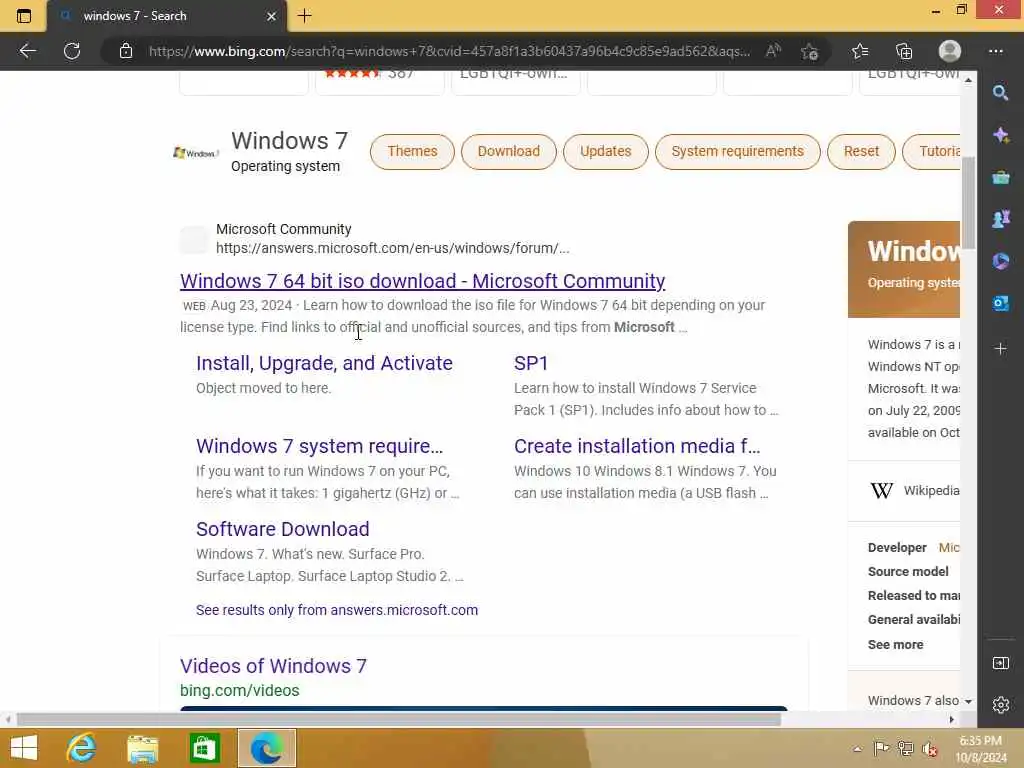
Task: Open the sidebar Tools briefcase icon
Action: [1000, 177]
